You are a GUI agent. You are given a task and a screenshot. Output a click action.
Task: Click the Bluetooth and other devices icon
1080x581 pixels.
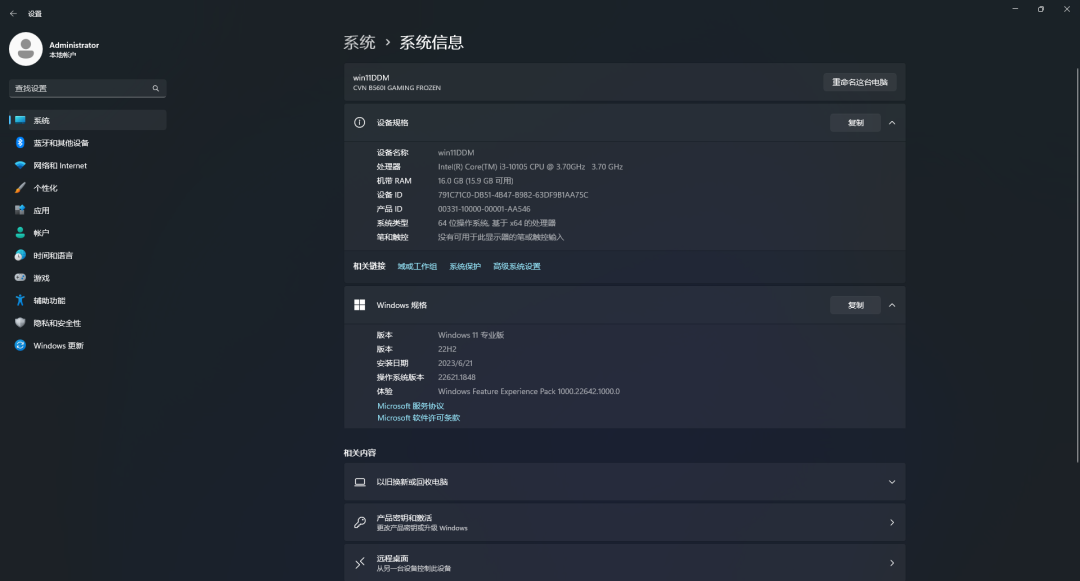coord(20,143)
